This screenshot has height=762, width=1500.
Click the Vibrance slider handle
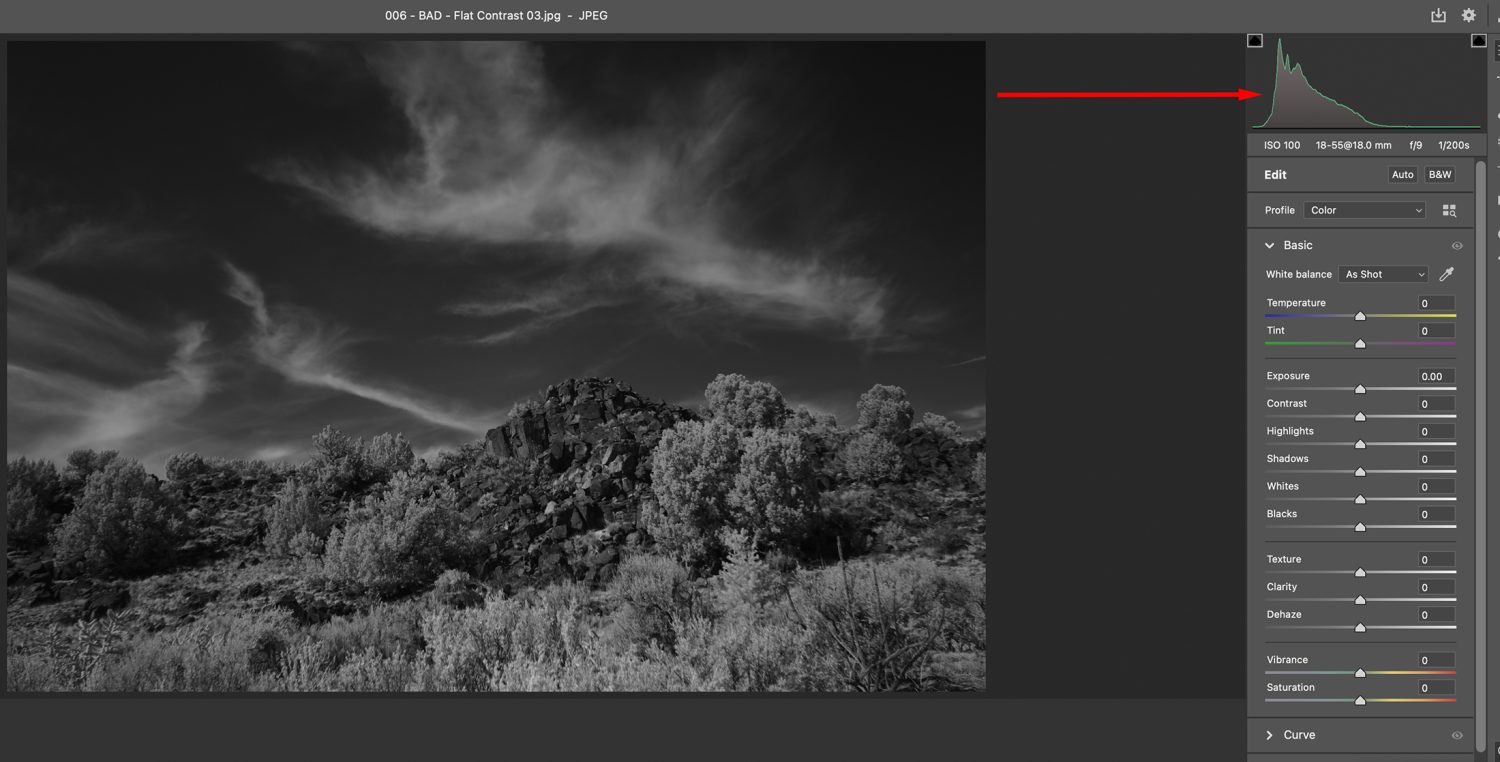coord(1360,673)
